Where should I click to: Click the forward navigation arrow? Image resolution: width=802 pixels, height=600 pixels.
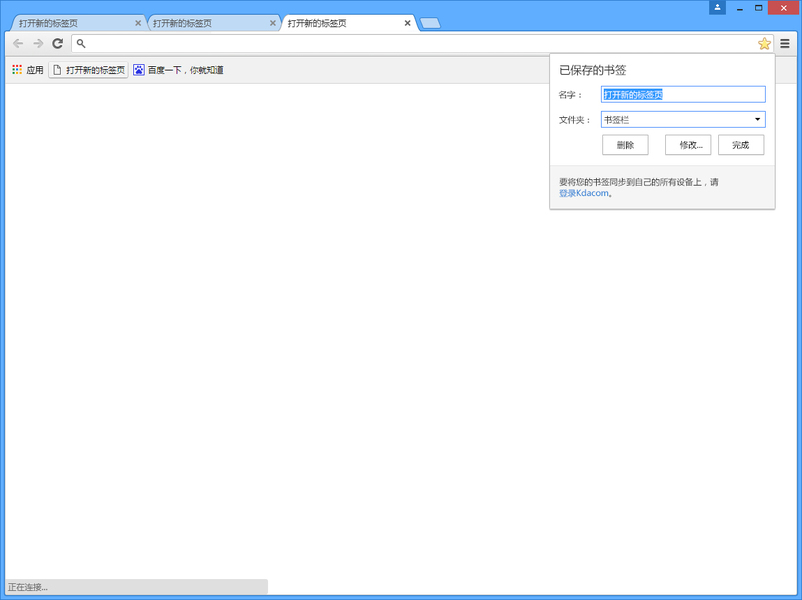(38, 43)
